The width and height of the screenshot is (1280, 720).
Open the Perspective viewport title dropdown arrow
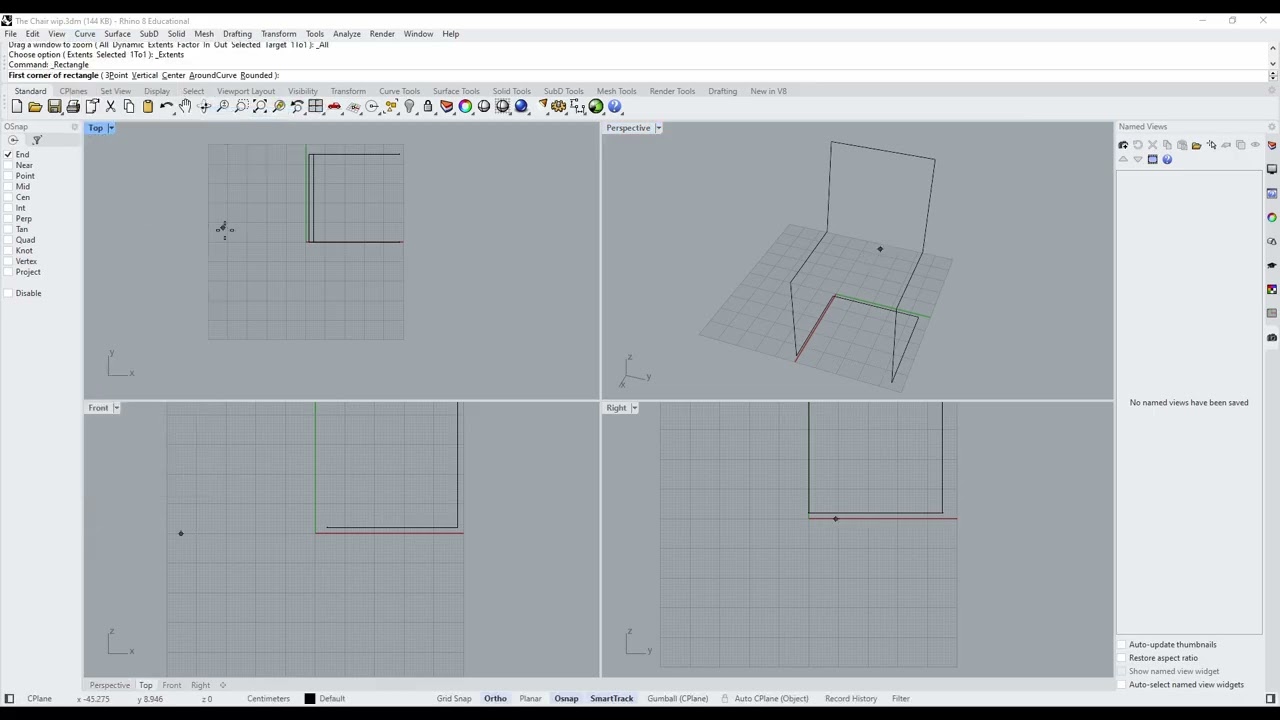[x=658, y=128]
